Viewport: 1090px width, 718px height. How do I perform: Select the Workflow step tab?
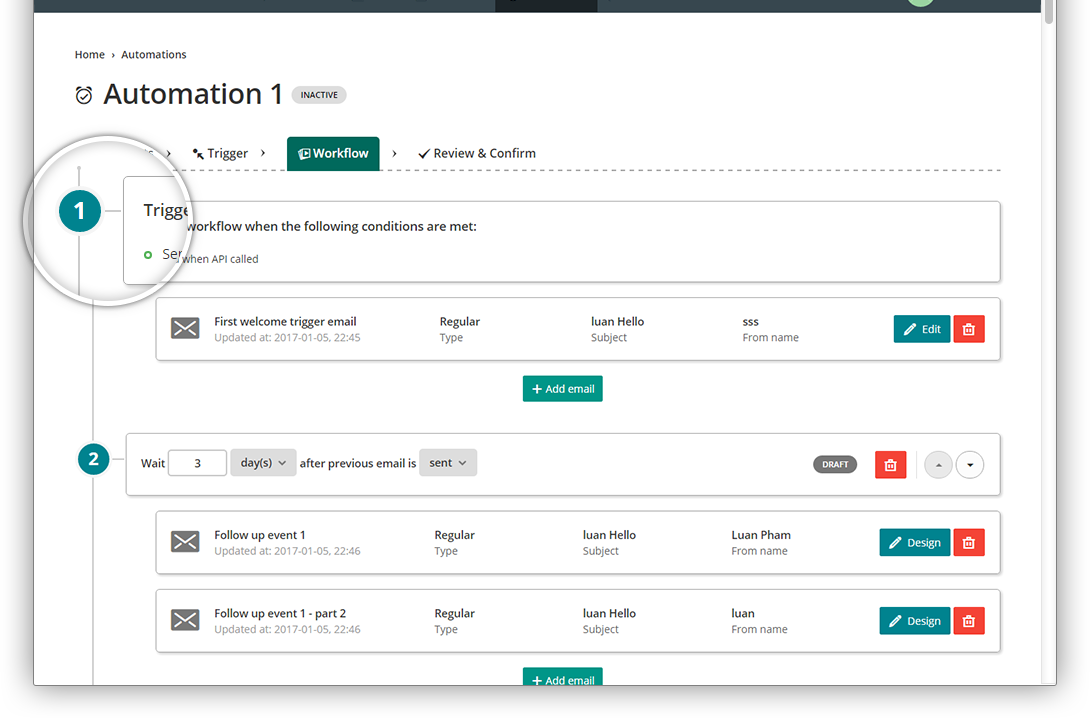coord(333,154)
